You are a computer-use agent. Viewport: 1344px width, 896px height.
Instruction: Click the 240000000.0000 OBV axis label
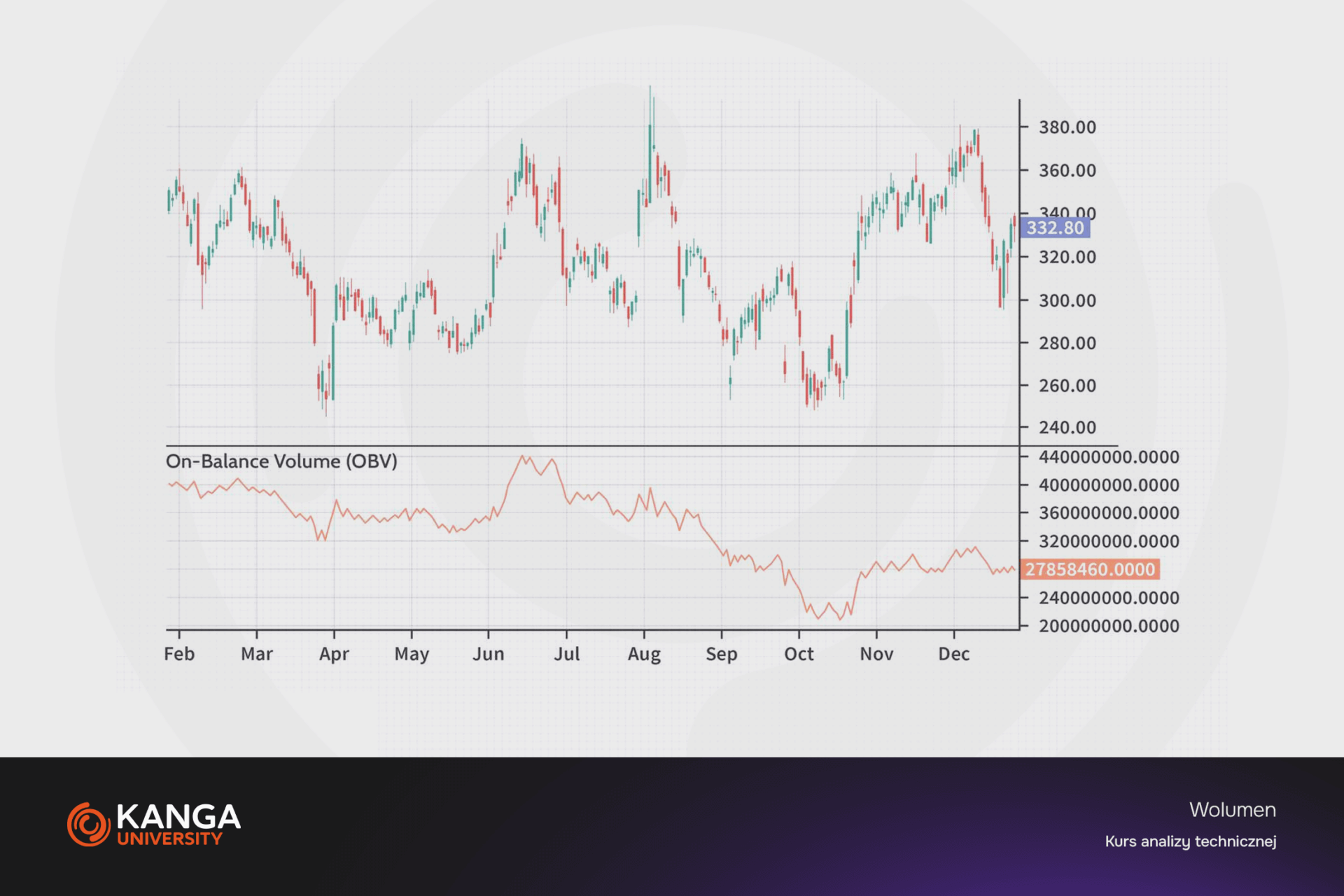pos(1109,598)
